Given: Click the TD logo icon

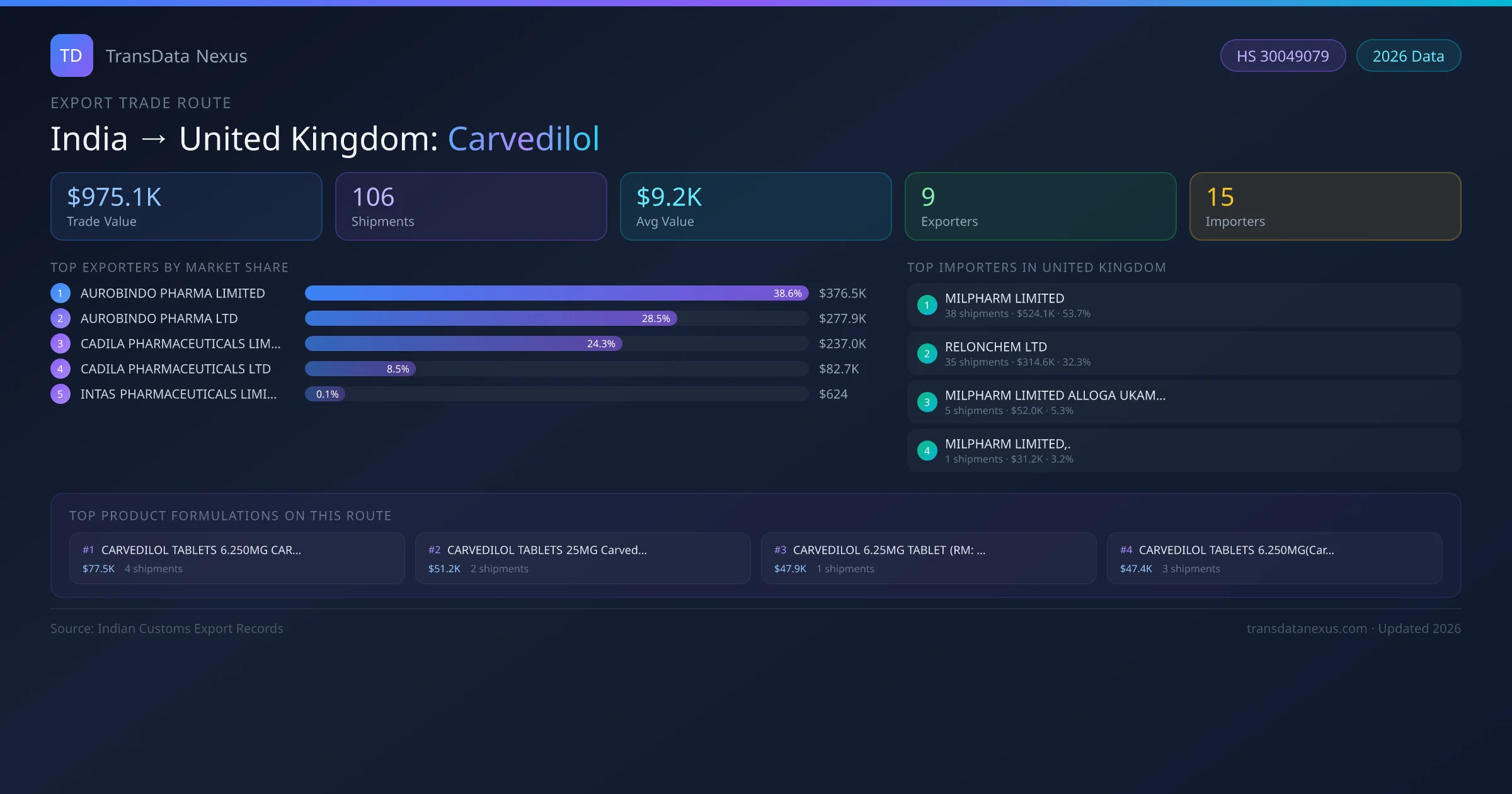Looking at the screenshot, I should point(71,55).
